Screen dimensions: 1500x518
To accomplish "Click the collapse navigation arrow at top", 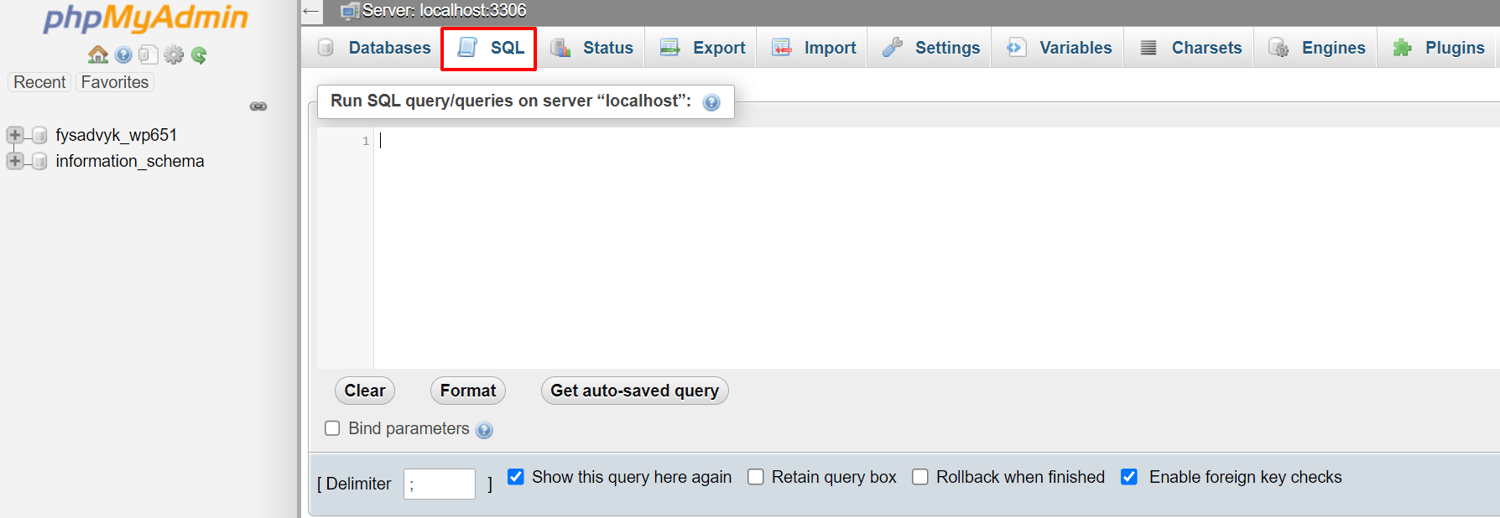I will click(312, 11).
